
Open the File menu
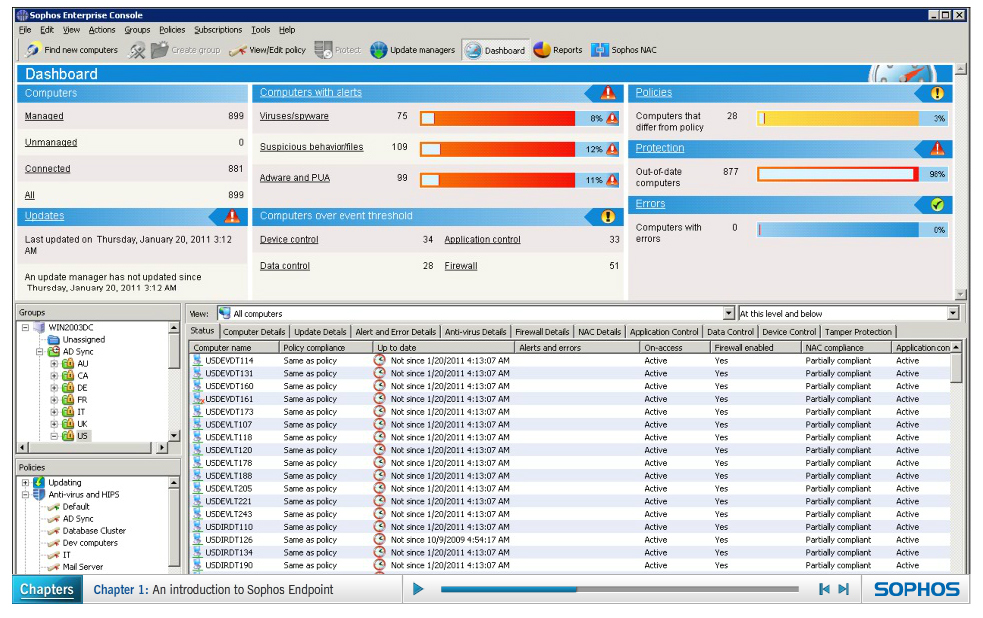[24, 29]
